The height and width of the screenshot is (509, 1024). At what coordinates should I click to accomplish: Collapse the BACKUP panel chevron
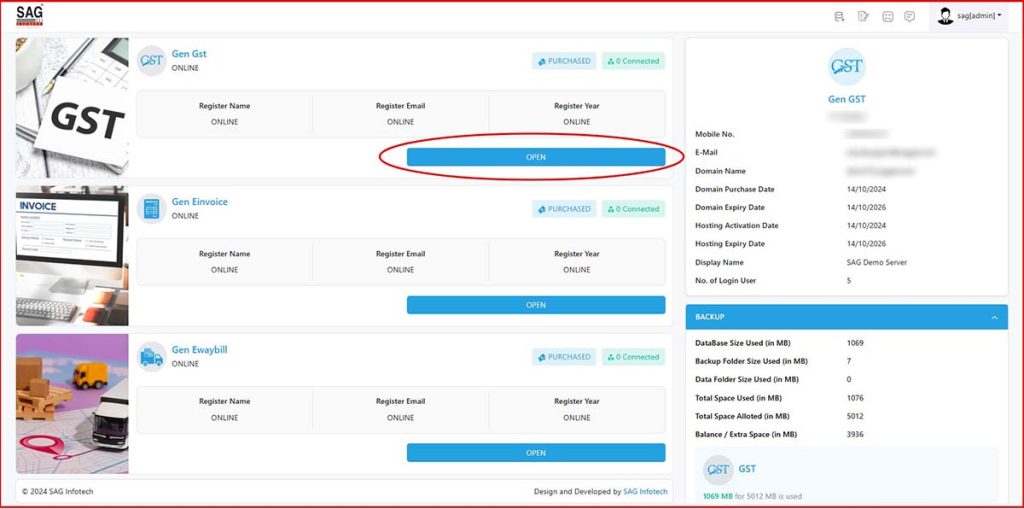point(994,317)
